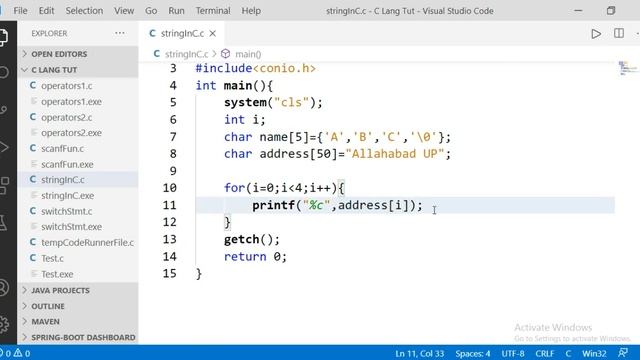The image size is (640, 360).
Task: Split the editor right
Action: click(619, 33)
